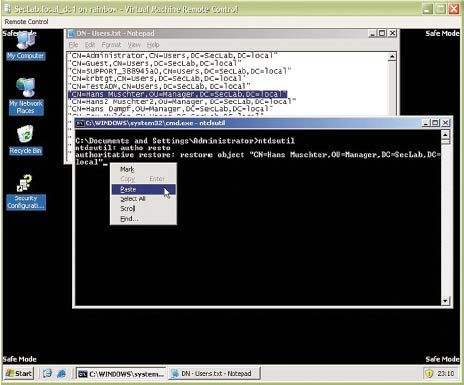This screenshot has height=385, width=464.
Task: Click the cmd.exe window title icon
Action: tap(80, 123)
